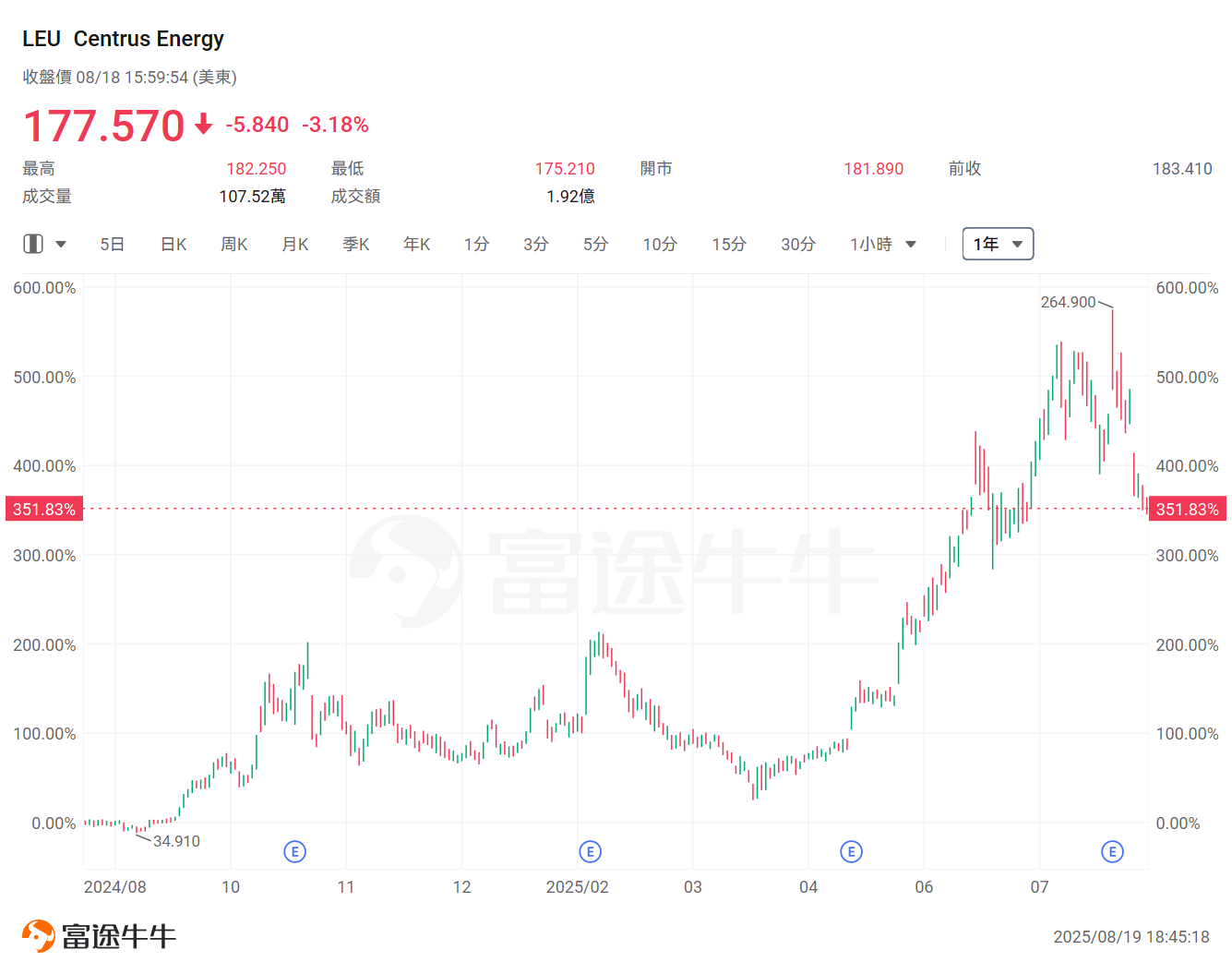Click the LEU Centrus Energy title
The image size is (1232, 974).
(x=123, y=39)
